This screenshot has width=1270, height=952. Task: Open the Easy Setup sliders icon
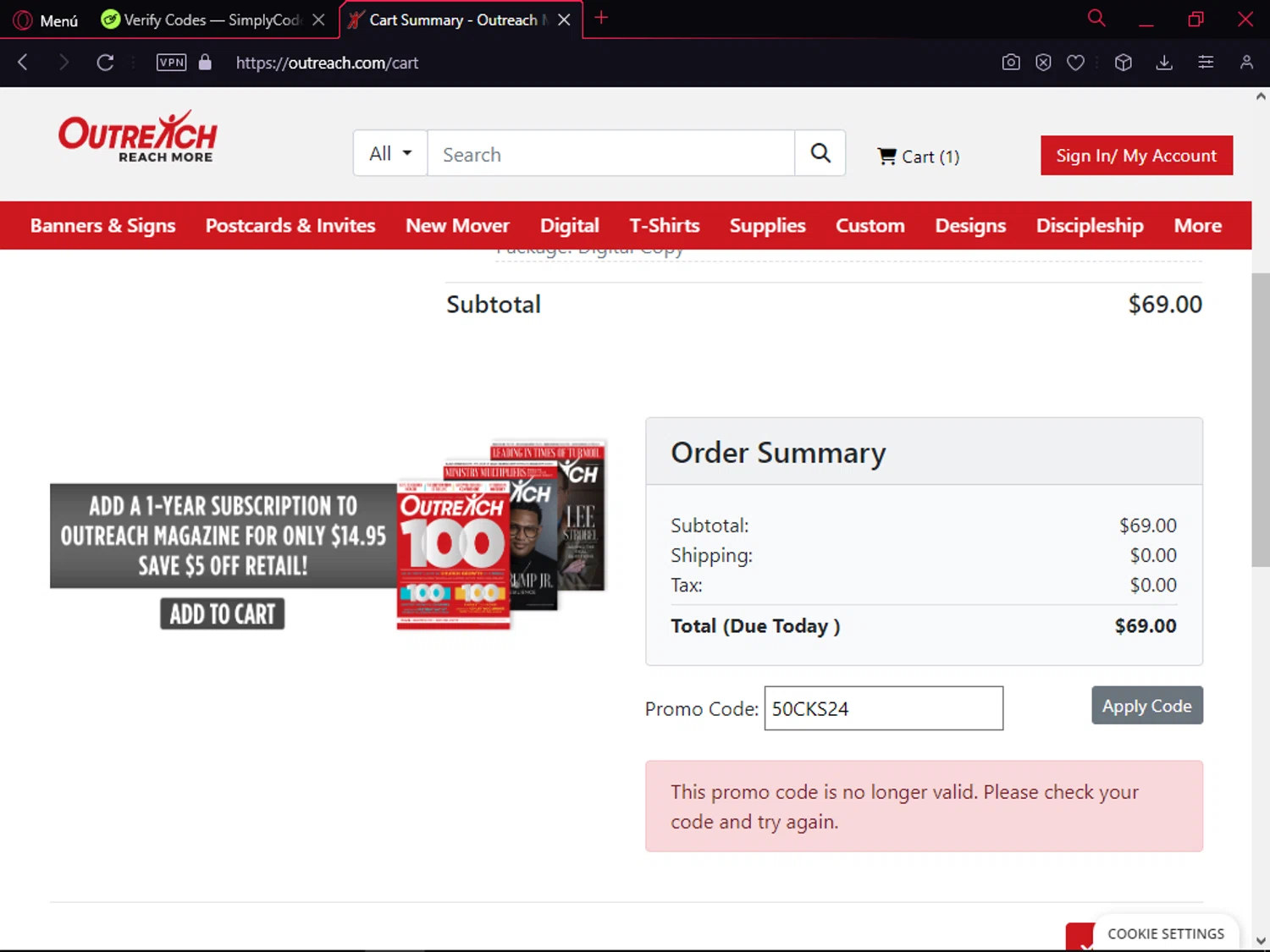1206,63
